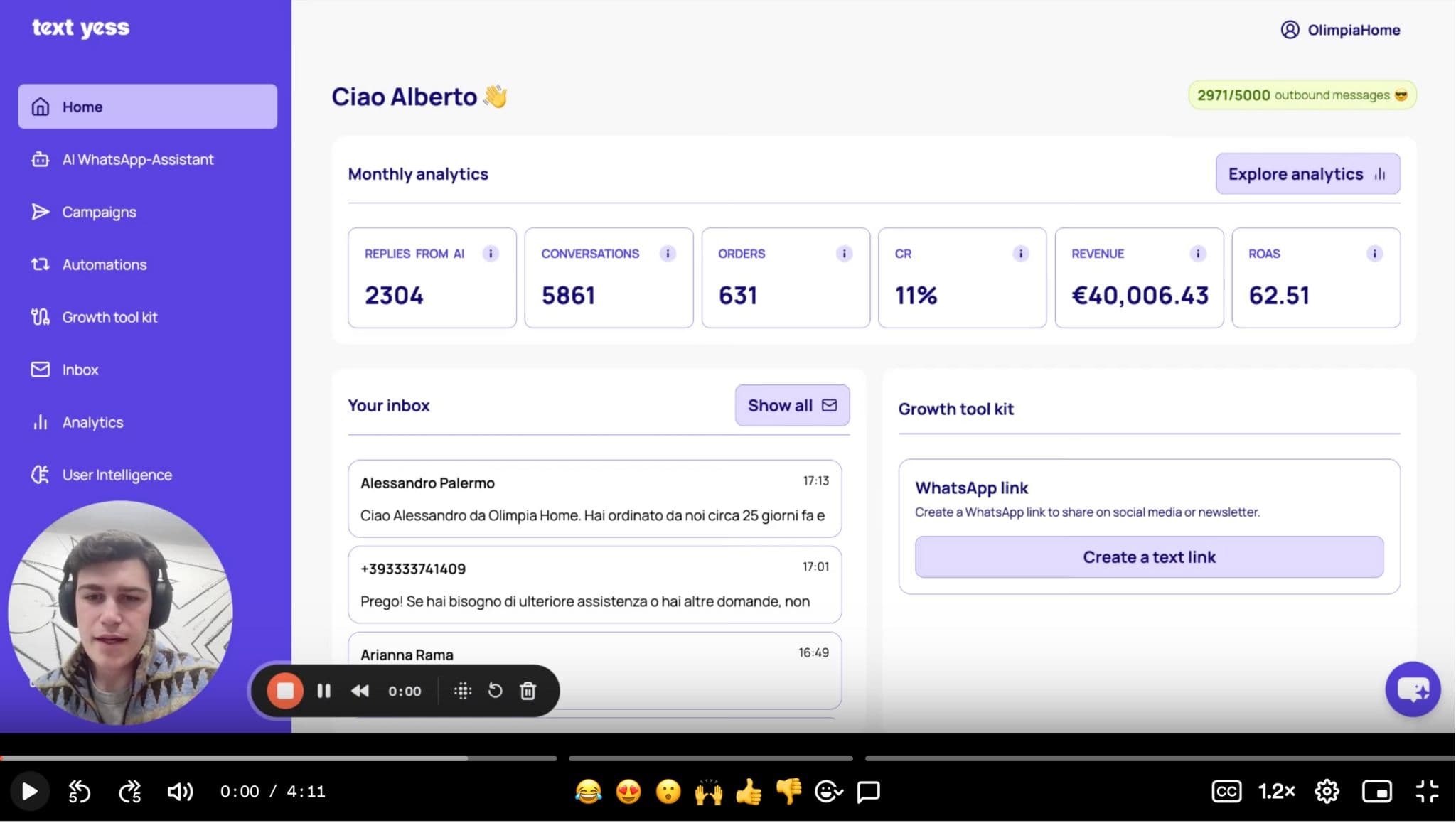Click the trash icon to delete the recording
Viewport: 1456px width, 823px height.
pyautogui.click(x=528, y=691)
